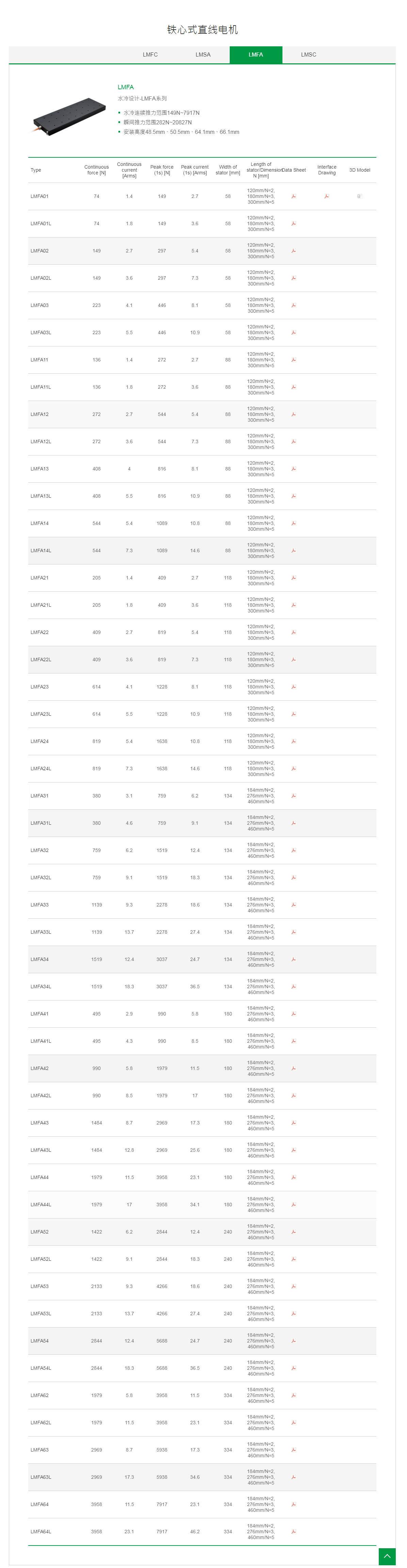Open the LMFA42 data sheet PDF icon

[293, 1069]
